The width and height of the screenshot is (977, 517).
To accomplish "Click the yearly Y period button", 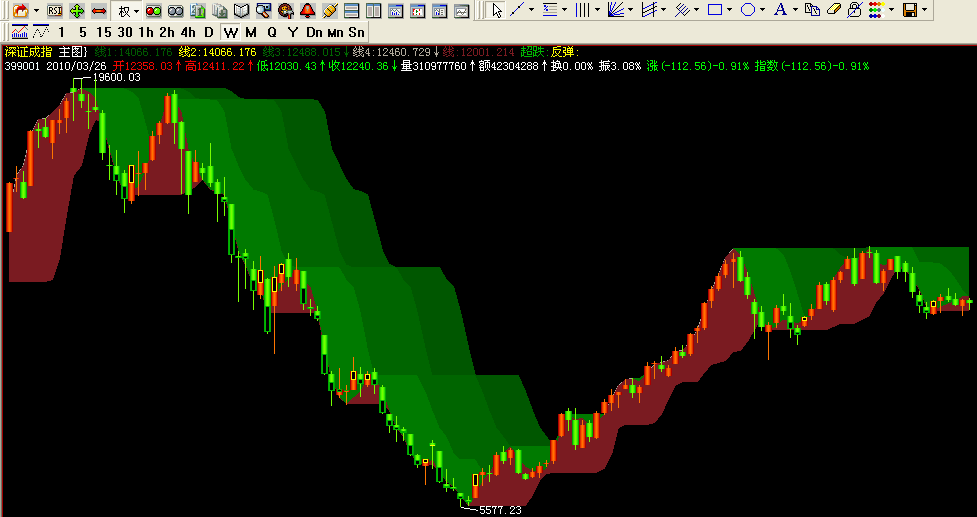I will click(x=292, y=32).
